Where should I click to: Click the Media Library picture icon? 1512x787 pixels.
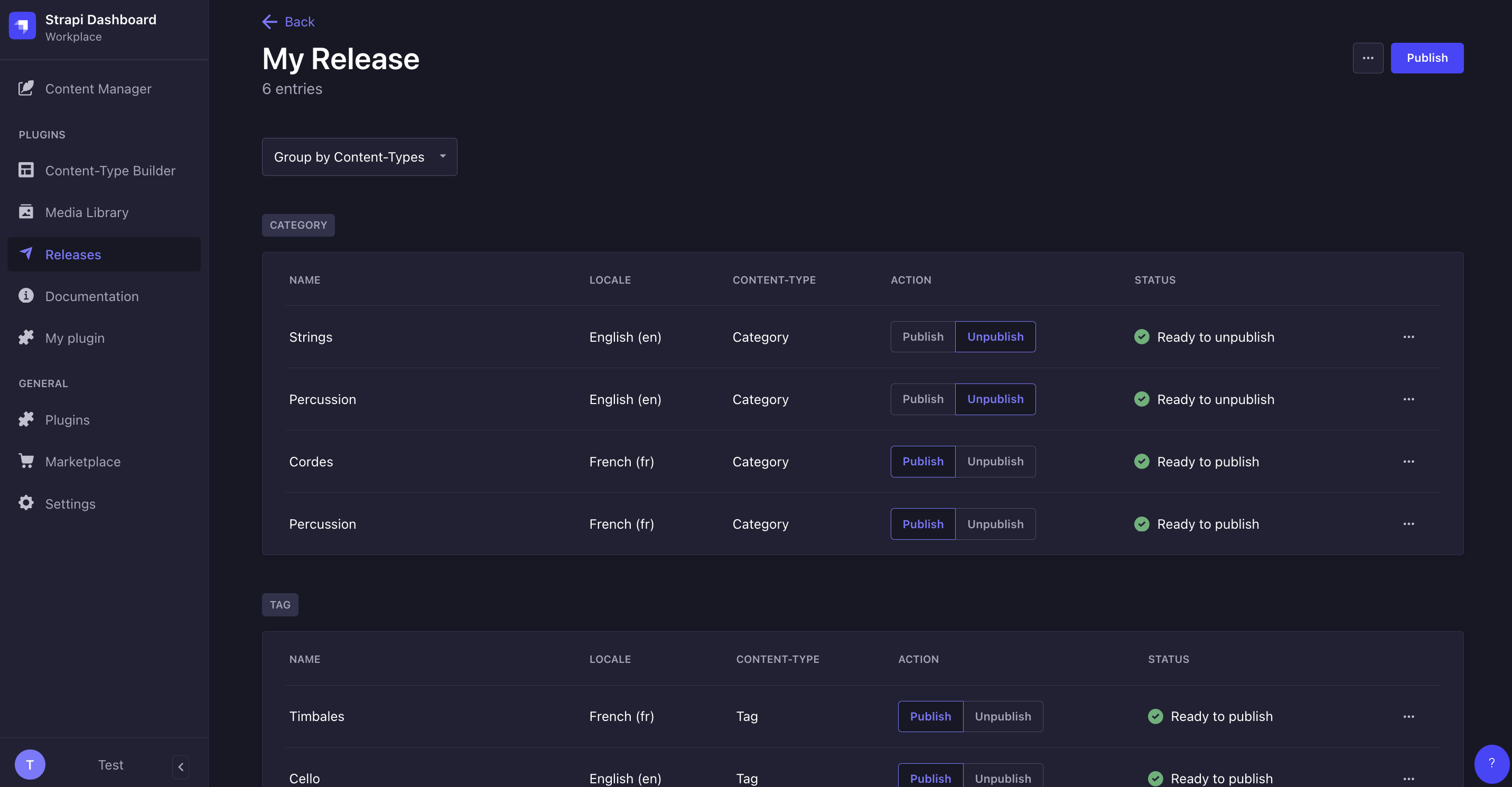pos(26,212)
